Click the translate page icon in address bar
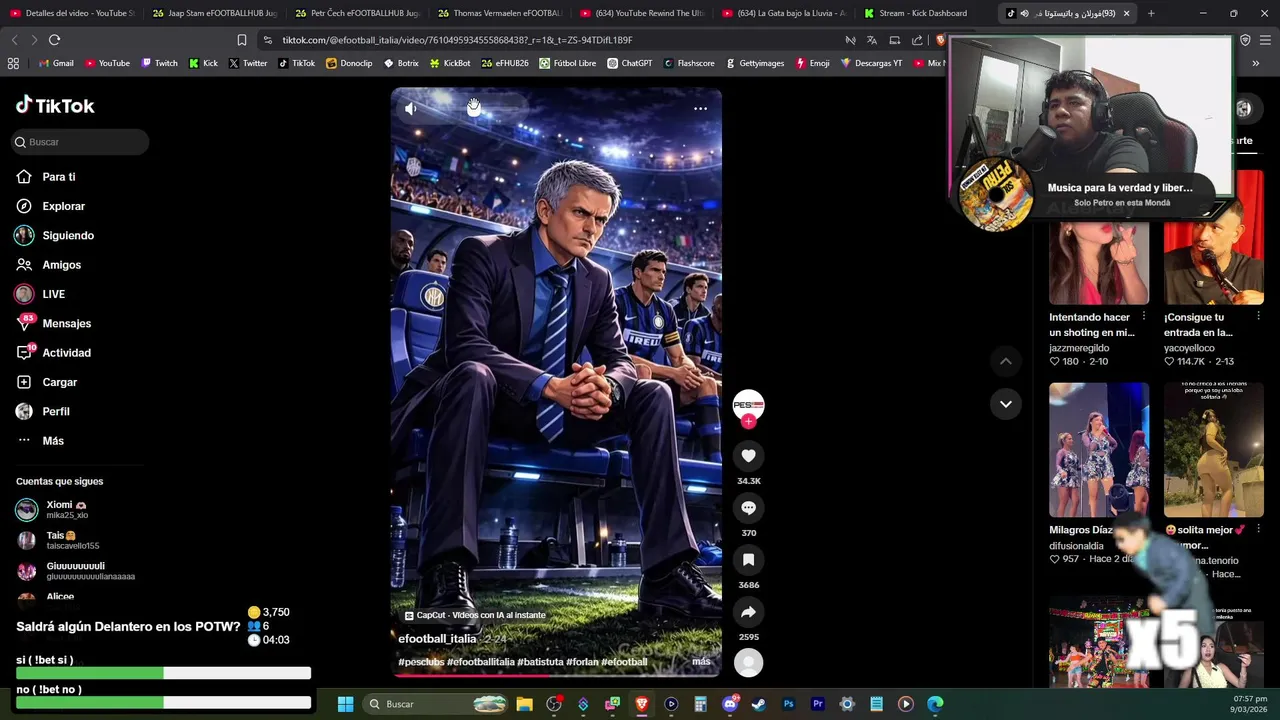This screenshot has height=720, width=1280. [x=871, y=40]
